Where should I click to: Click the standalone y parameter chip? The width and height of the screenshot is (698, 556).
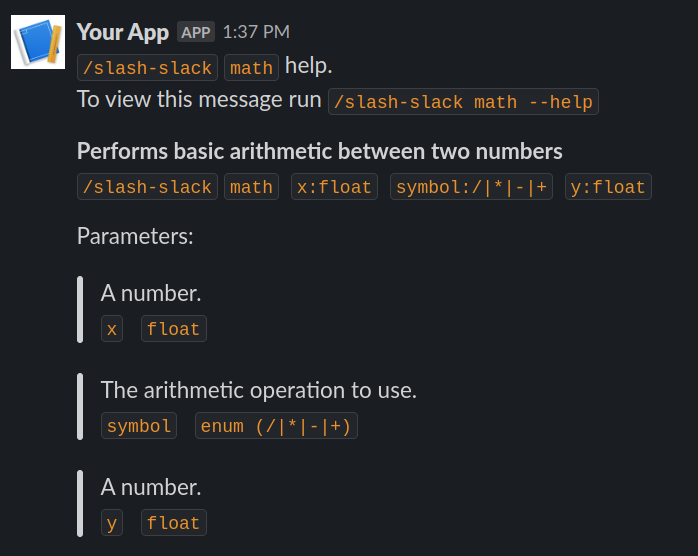pyautogui.click(x=112, y=523)
